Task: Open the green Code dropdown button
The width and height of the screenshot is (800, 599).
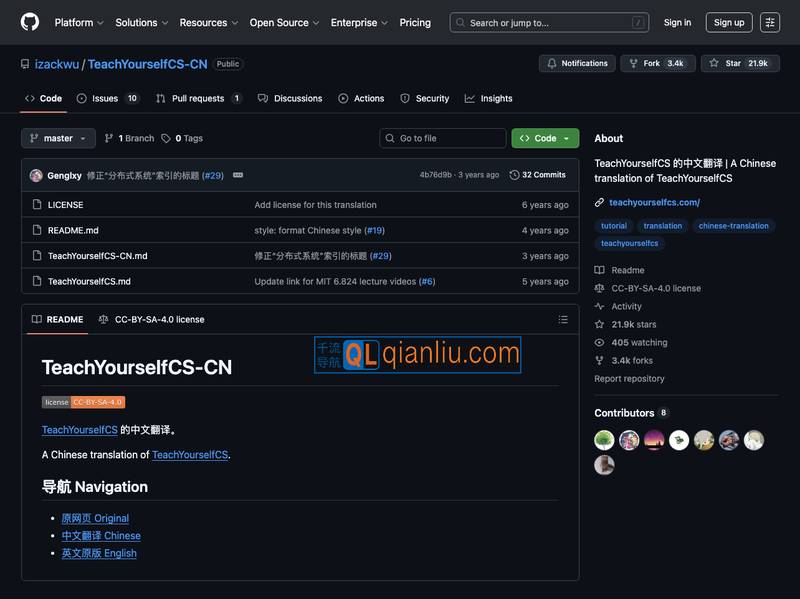Action: pos(545,138)
